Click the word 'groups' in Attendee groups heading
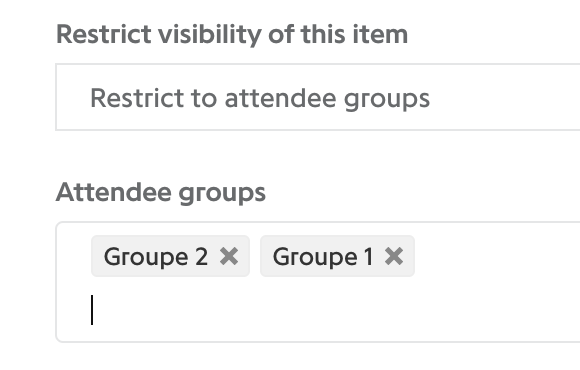The width and height of the screenshot is (580, 370). click(222, 193)
